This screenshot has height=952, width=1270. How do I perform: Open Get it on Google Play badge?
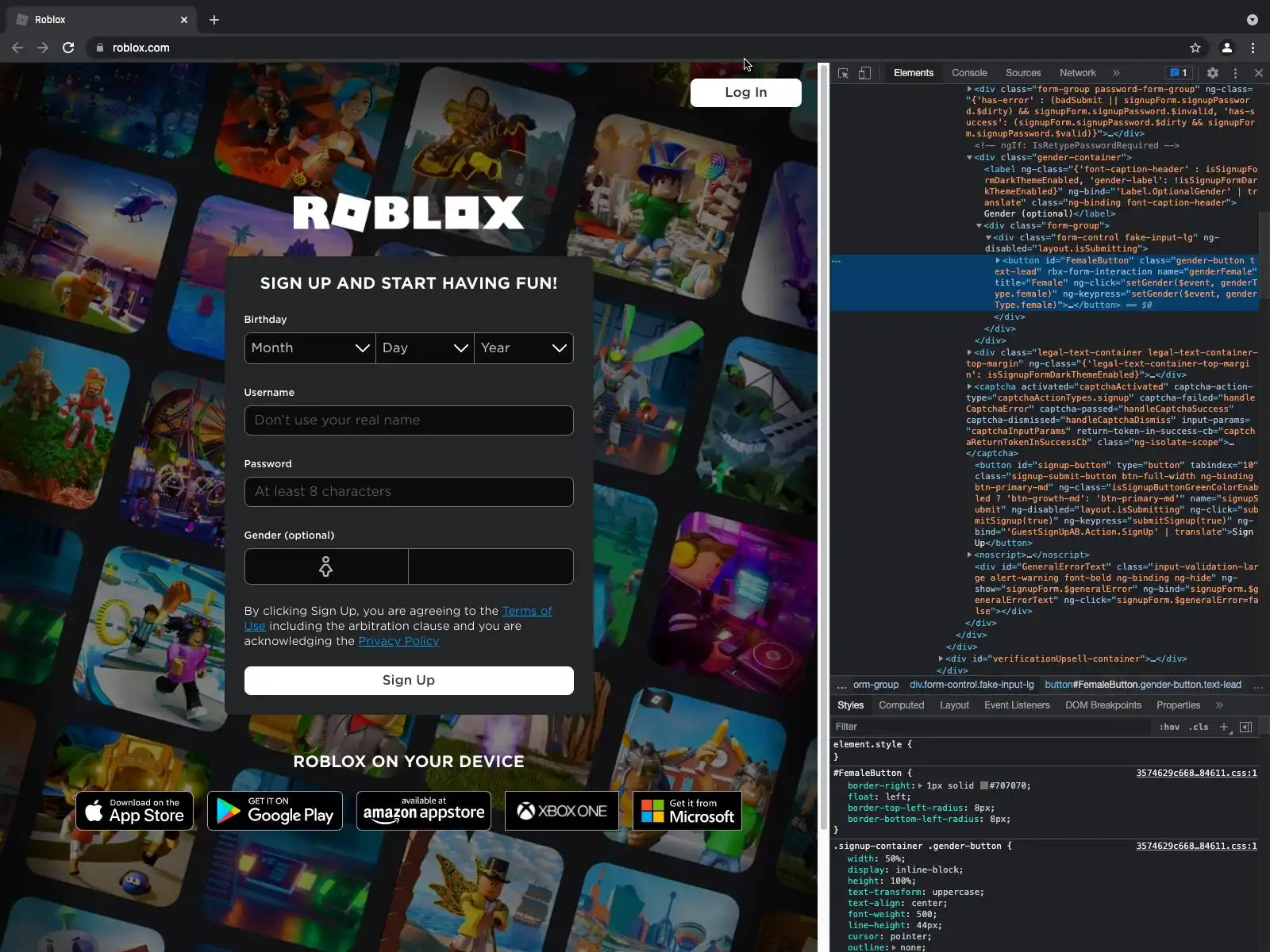[x=275, y=811]
